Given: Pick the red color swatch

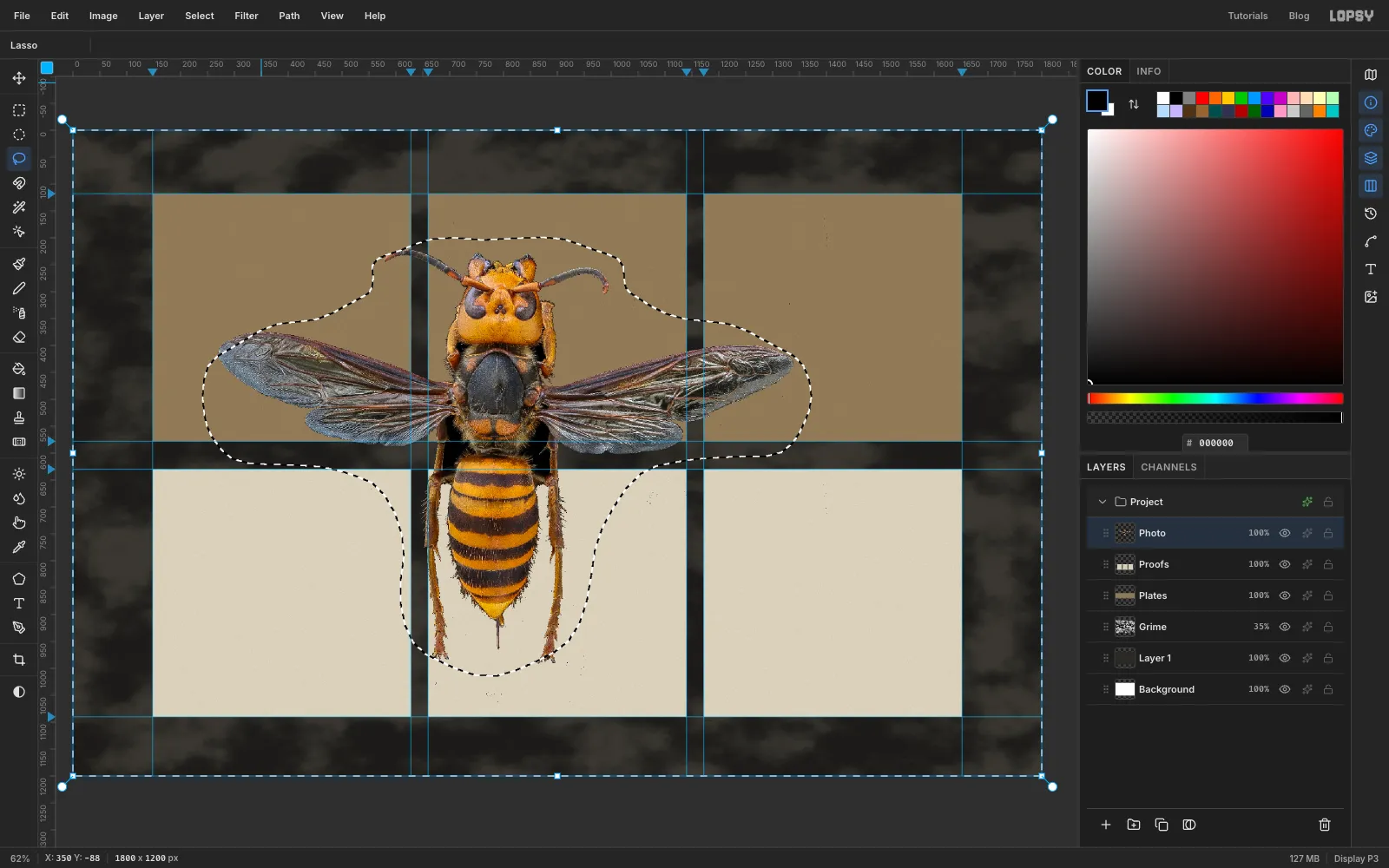Looking at the screenshot, I should coord(1202,98).
